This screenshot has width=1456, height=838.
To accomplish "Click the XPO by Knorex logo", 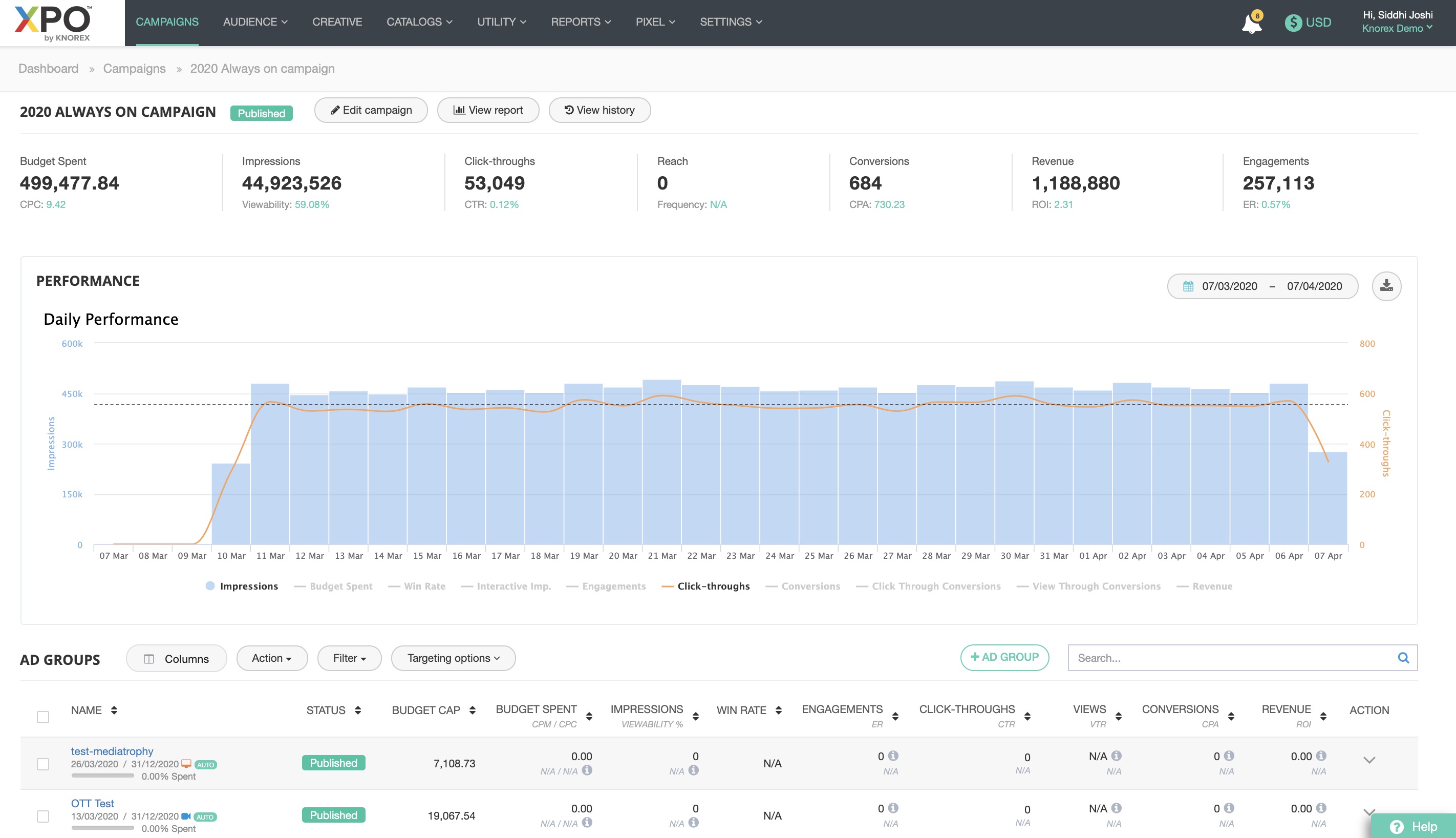I will point(54,23).
